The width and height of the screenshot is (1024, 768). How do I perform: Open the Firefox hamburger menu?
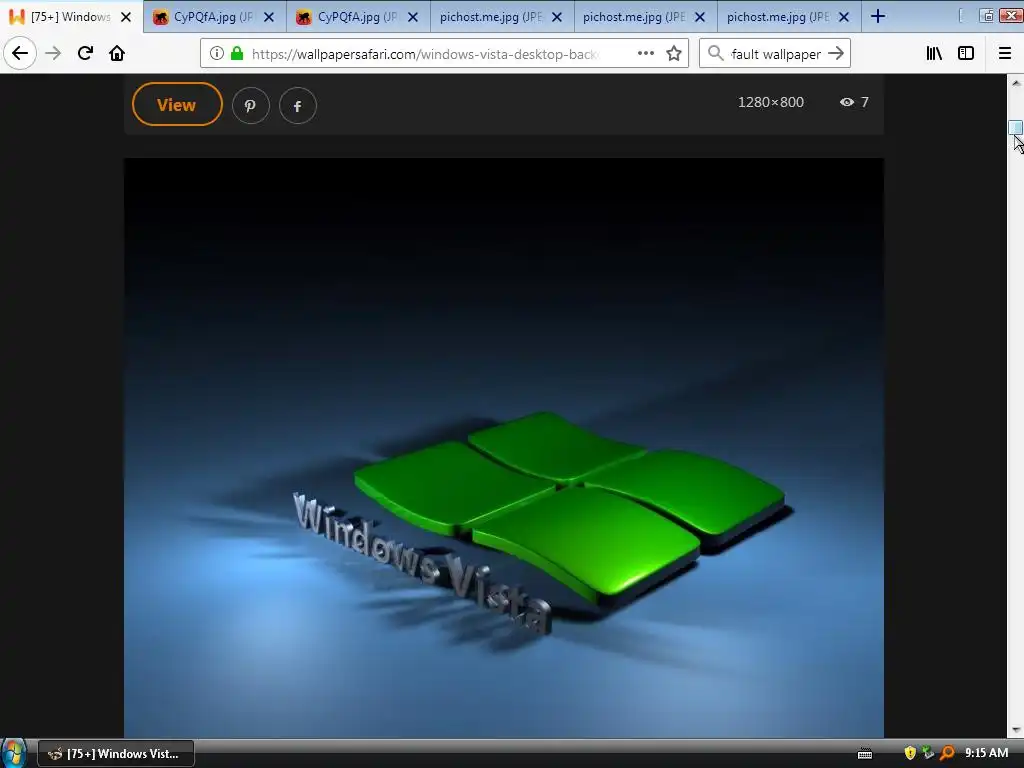[x=1005, y=53]
